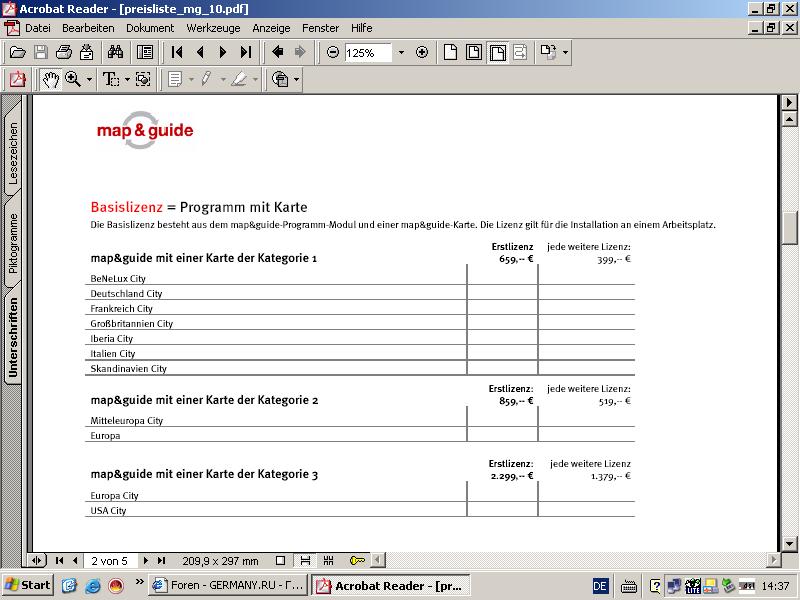Click the yellow key security icon

(x=357, y=561)
